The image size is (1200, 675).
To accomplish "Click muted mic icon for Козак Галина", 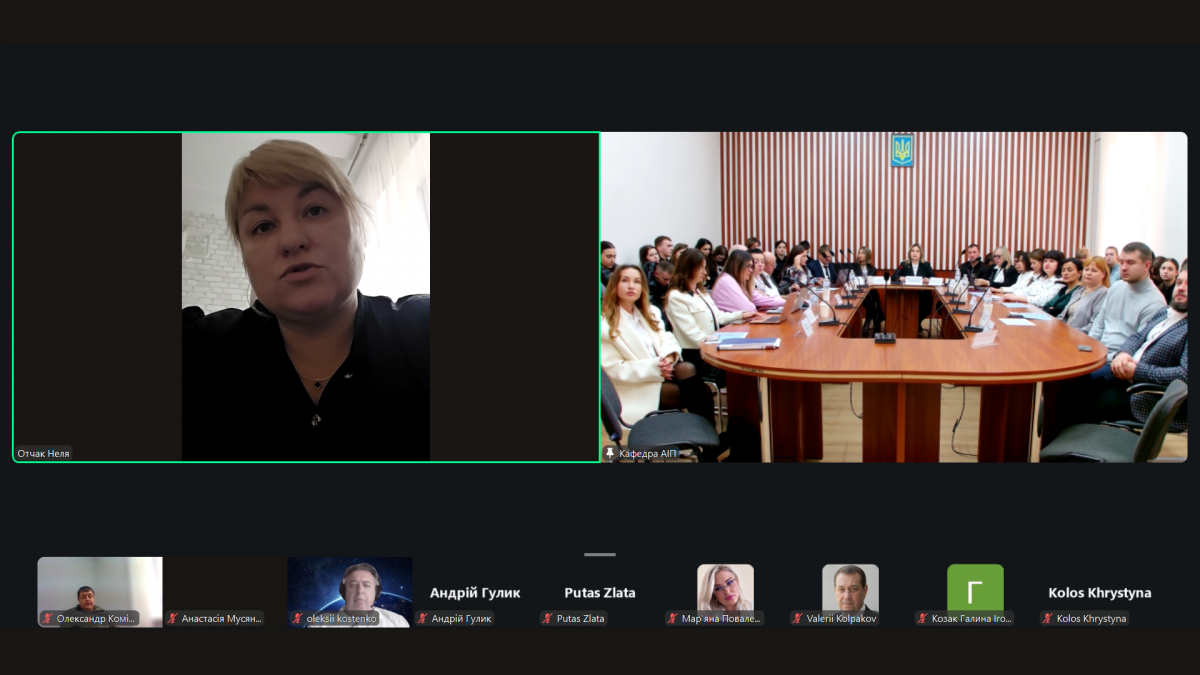I will 922,619.
